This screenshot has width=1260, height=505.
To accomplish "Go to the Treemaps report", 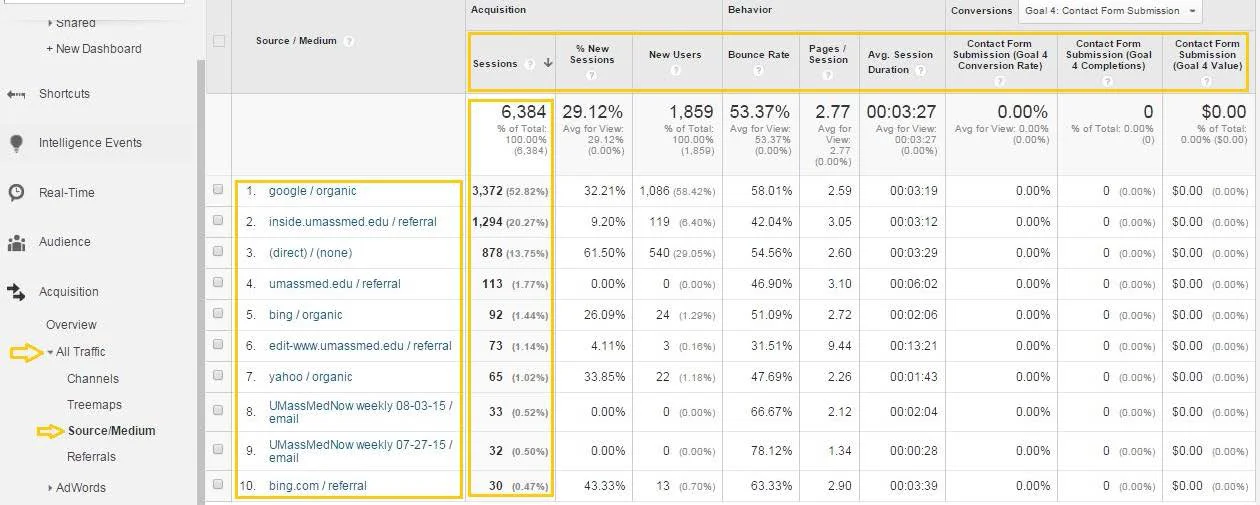I will coord(94,405).
